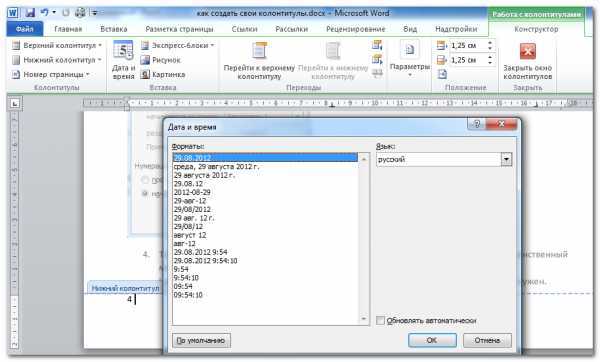Switch to the Надстройки tab

coord(456,29)
